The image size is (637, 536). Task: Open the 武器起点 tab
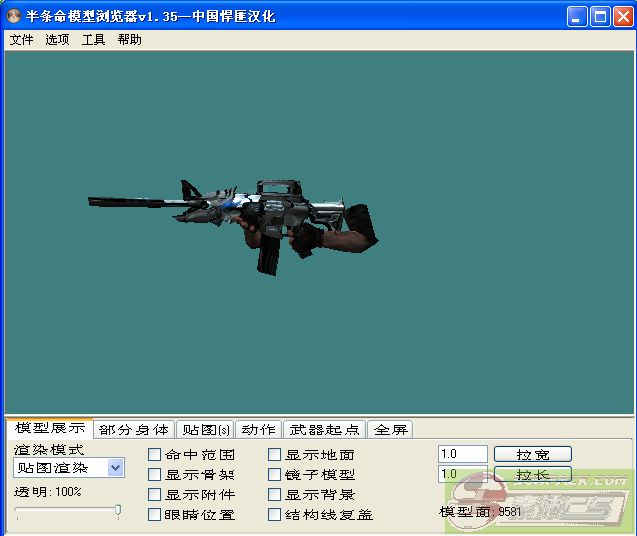[324, 430]
